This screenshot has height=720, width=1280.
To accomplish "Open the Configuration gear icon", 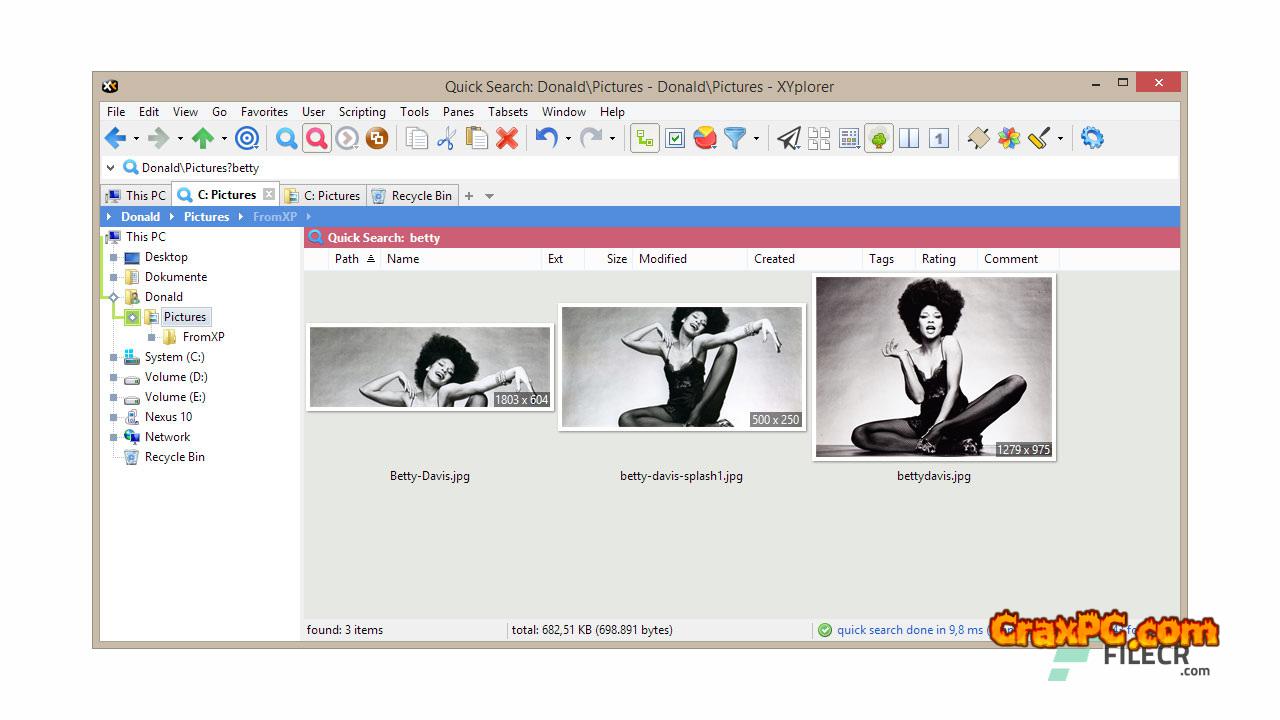I will (1092, 139).
